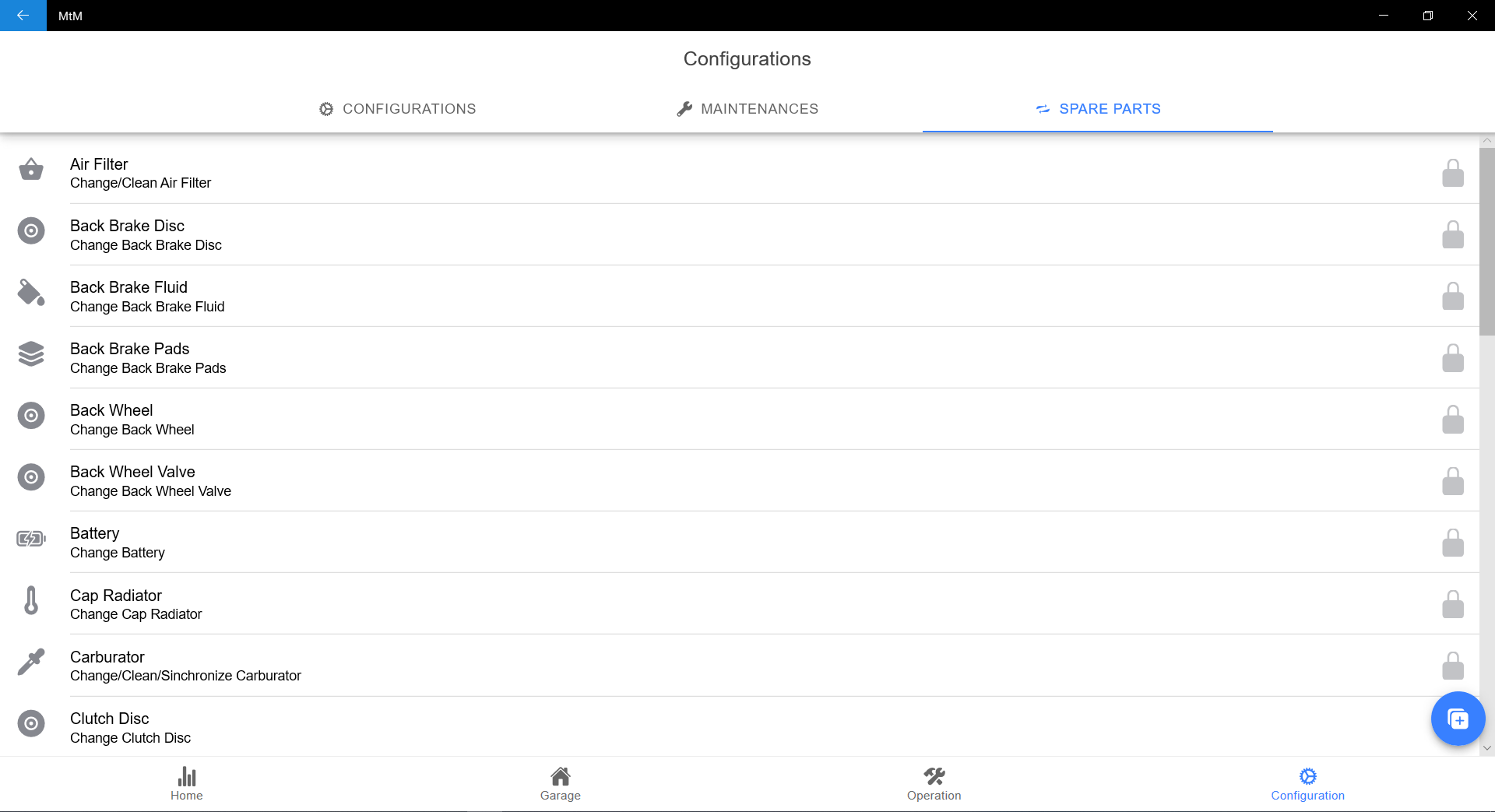Switch to the Maintenances tab

pos(747,109)
